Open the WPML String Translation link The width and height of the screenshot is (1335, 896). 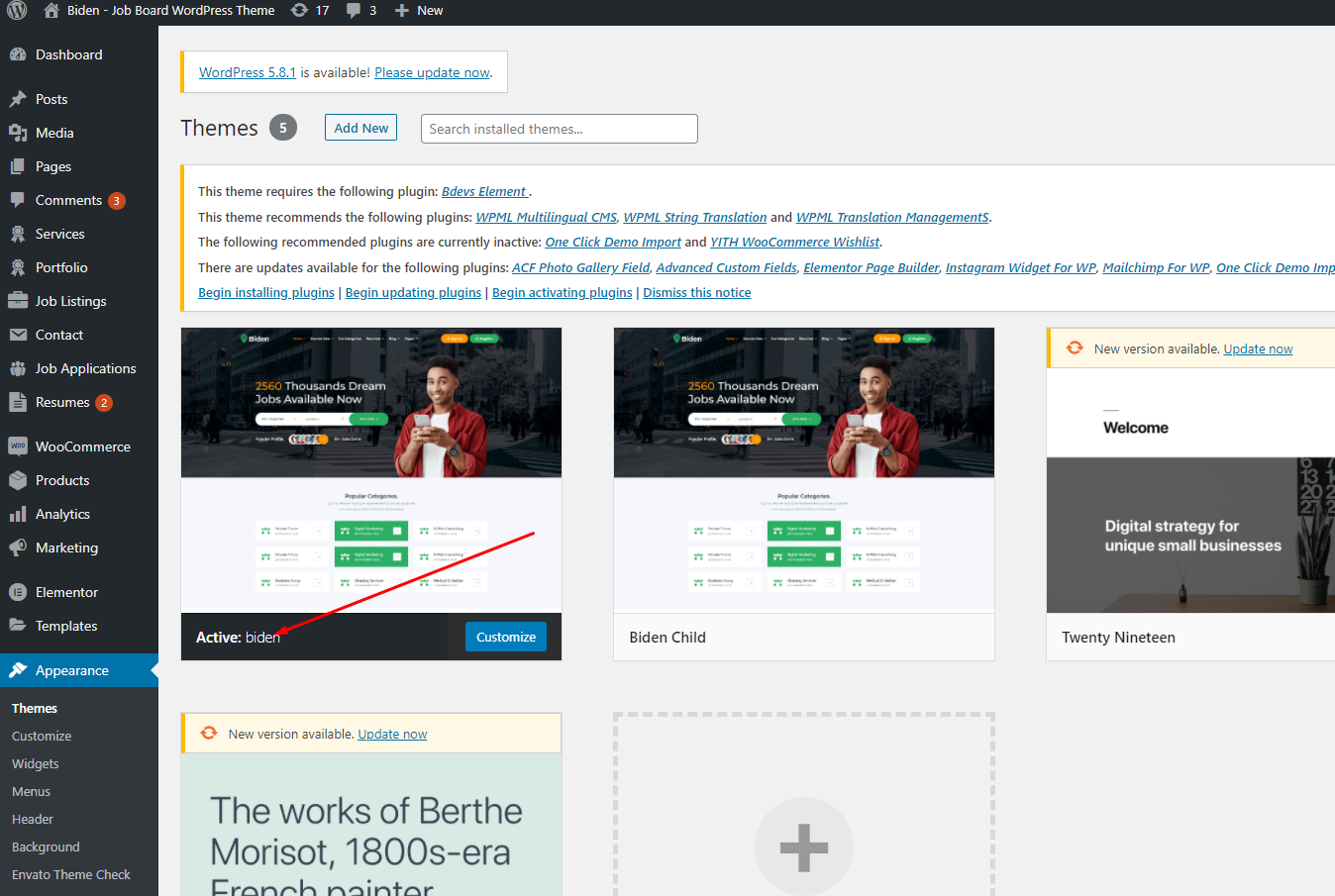coord(695,217)
